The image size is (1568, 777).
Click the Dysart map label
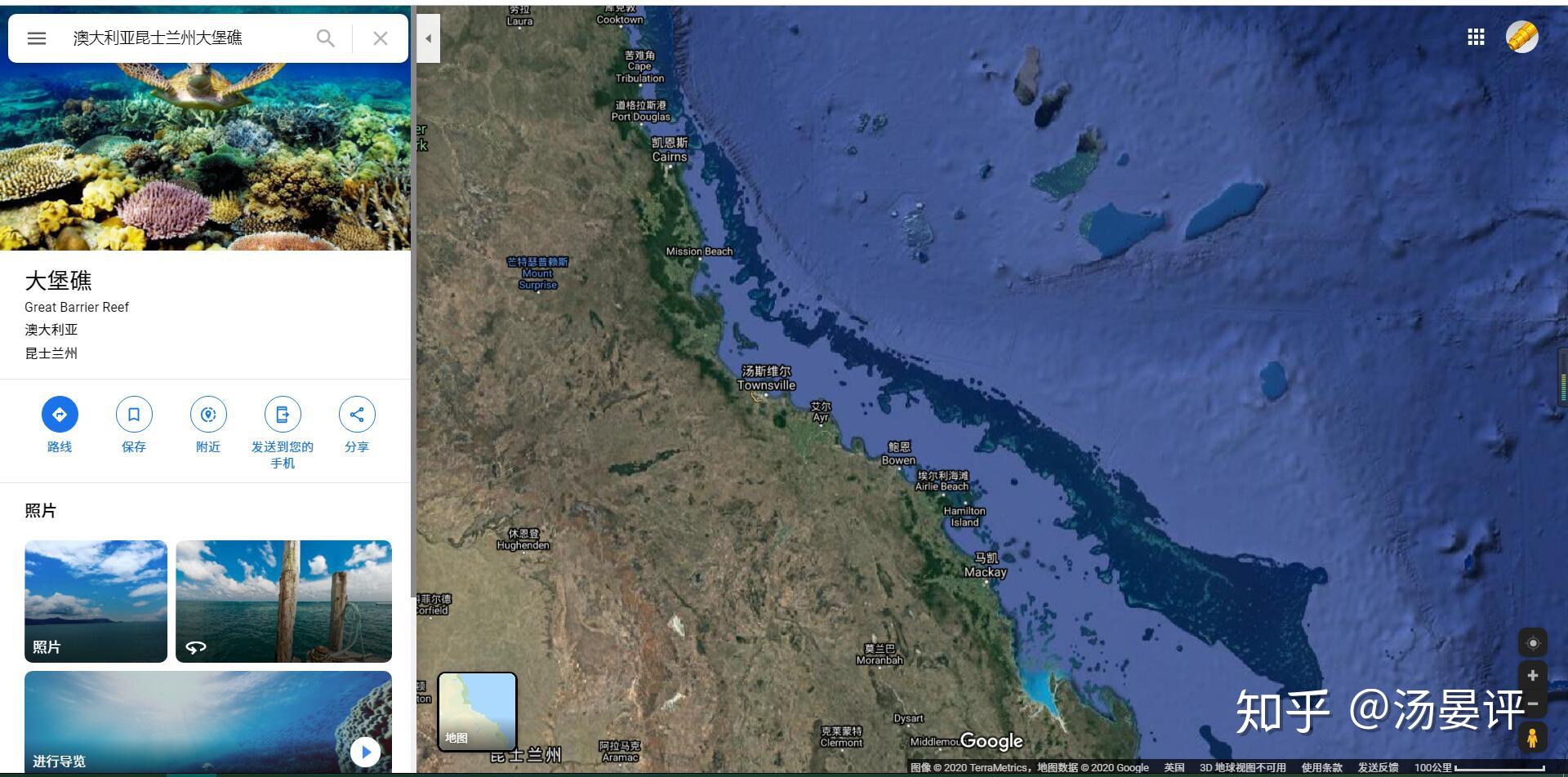point(908,718)
